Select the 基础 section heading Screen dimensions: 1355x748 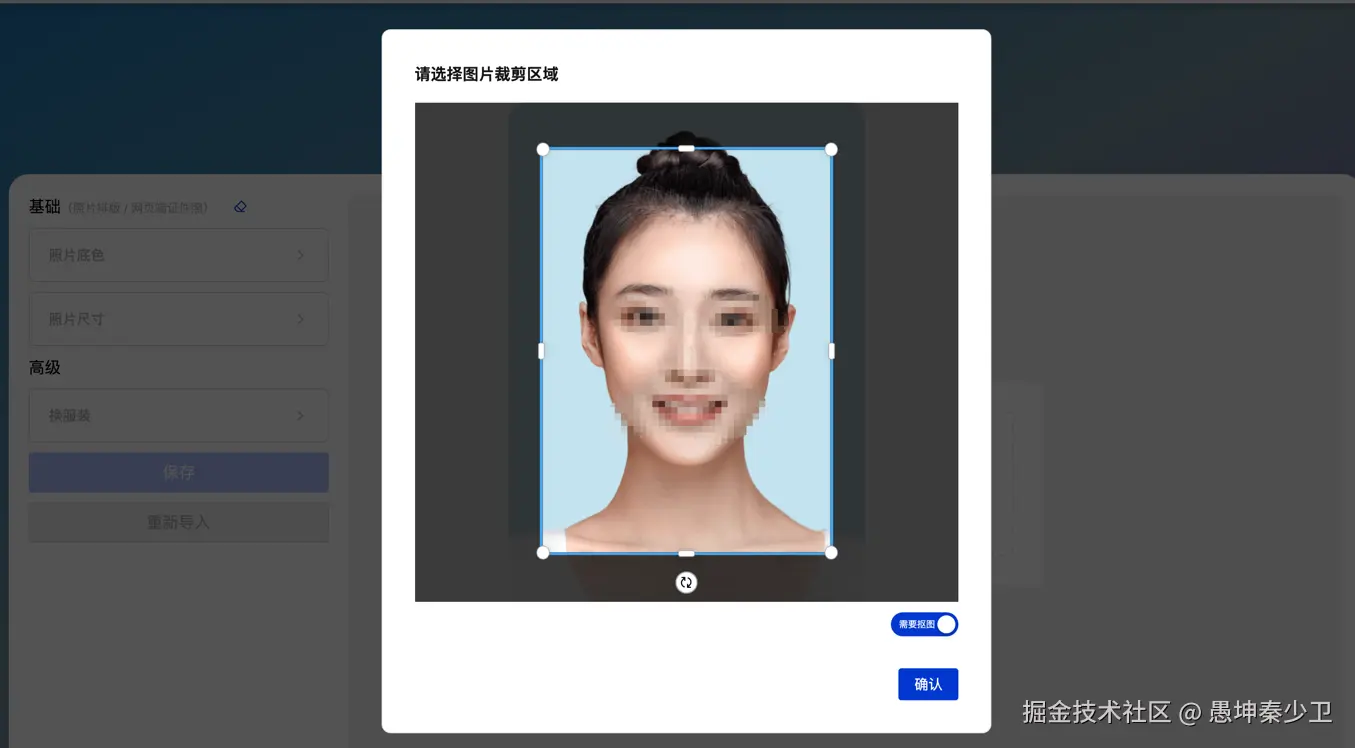click(x=45, y=207)
